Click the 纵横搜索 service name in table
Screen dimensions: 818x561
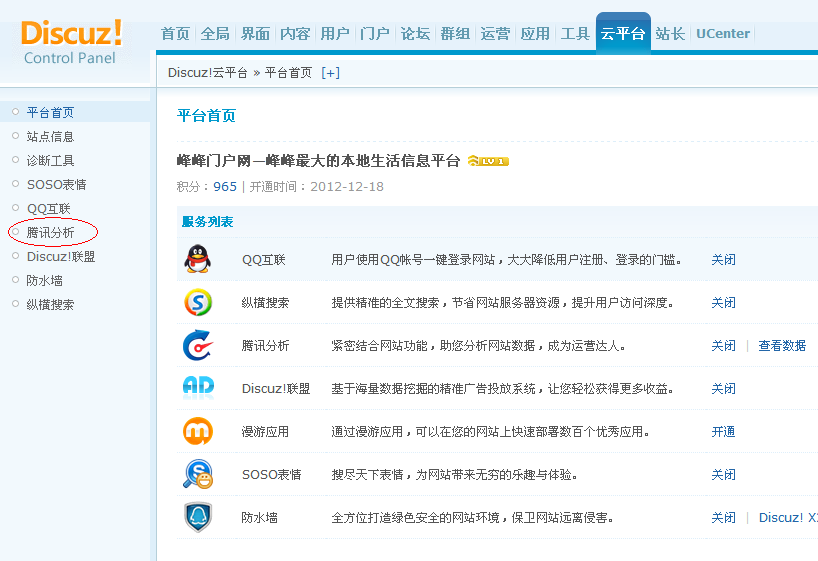(x=265, y=302)
